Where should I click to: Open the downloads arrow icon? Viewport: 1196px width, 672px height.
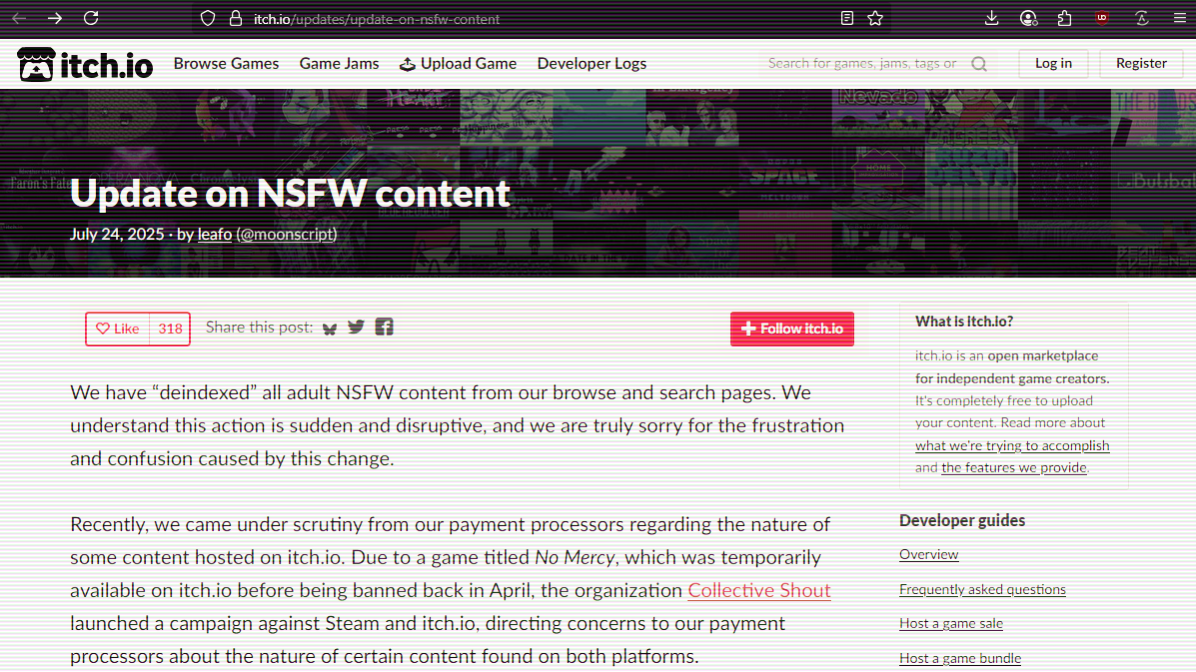click(992, 18)
